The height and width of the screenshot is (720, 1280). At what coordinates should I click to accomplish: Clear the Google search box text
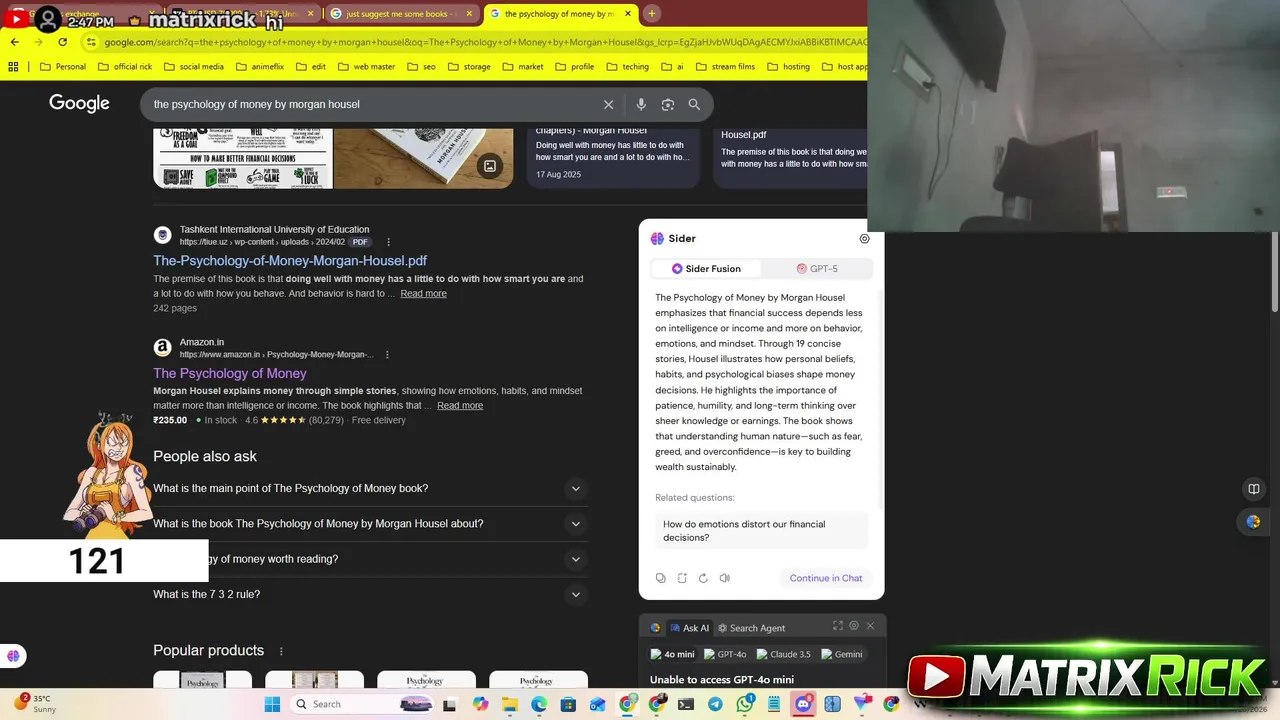click(x=608, y=104)
